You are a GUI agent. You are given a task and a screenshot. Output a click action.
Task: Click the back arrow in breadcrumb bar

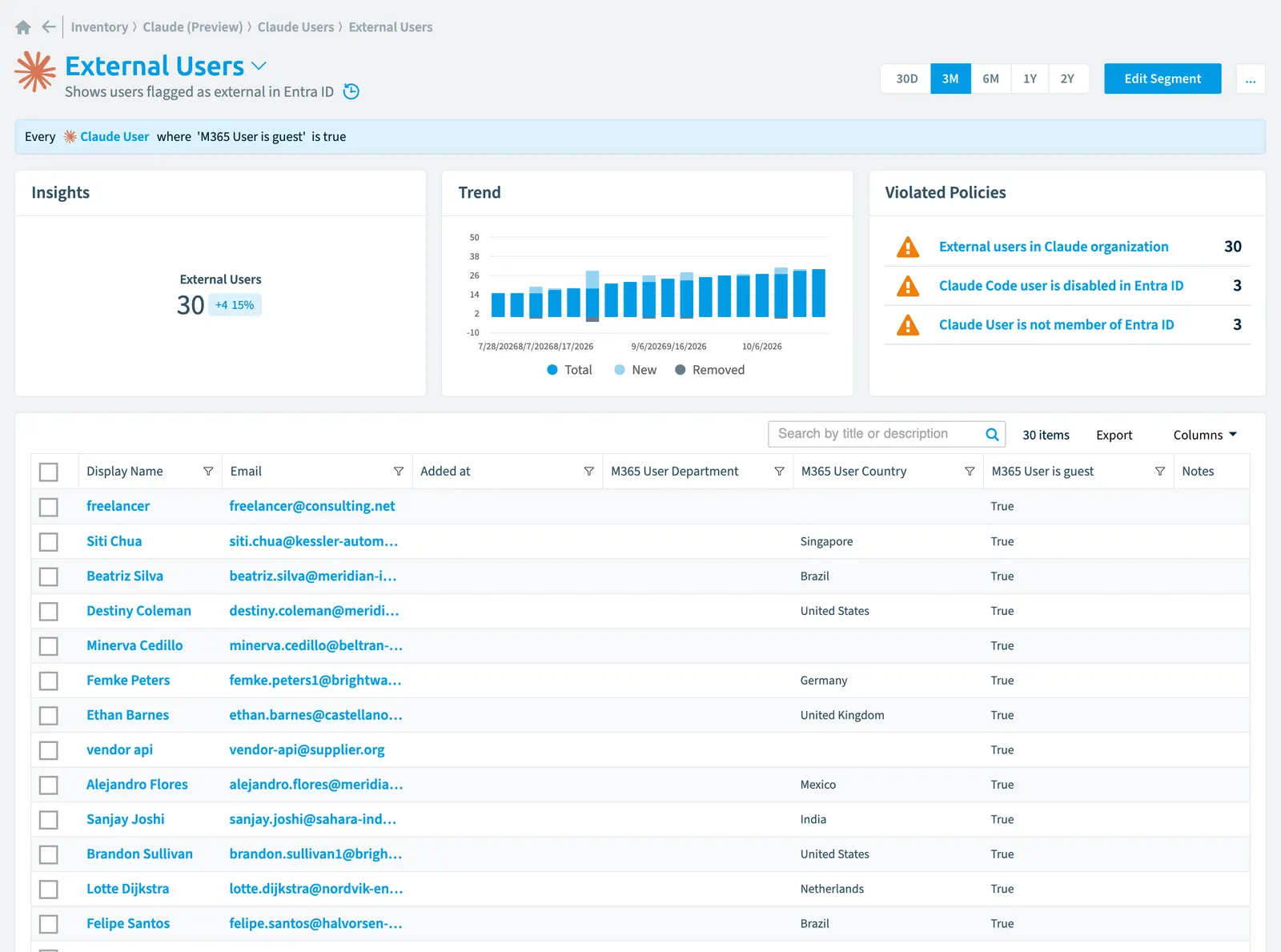coord(49,27)
